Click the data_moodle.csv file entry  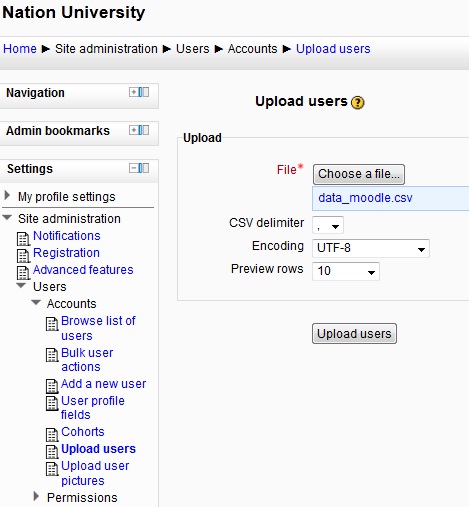coord(365,198)
